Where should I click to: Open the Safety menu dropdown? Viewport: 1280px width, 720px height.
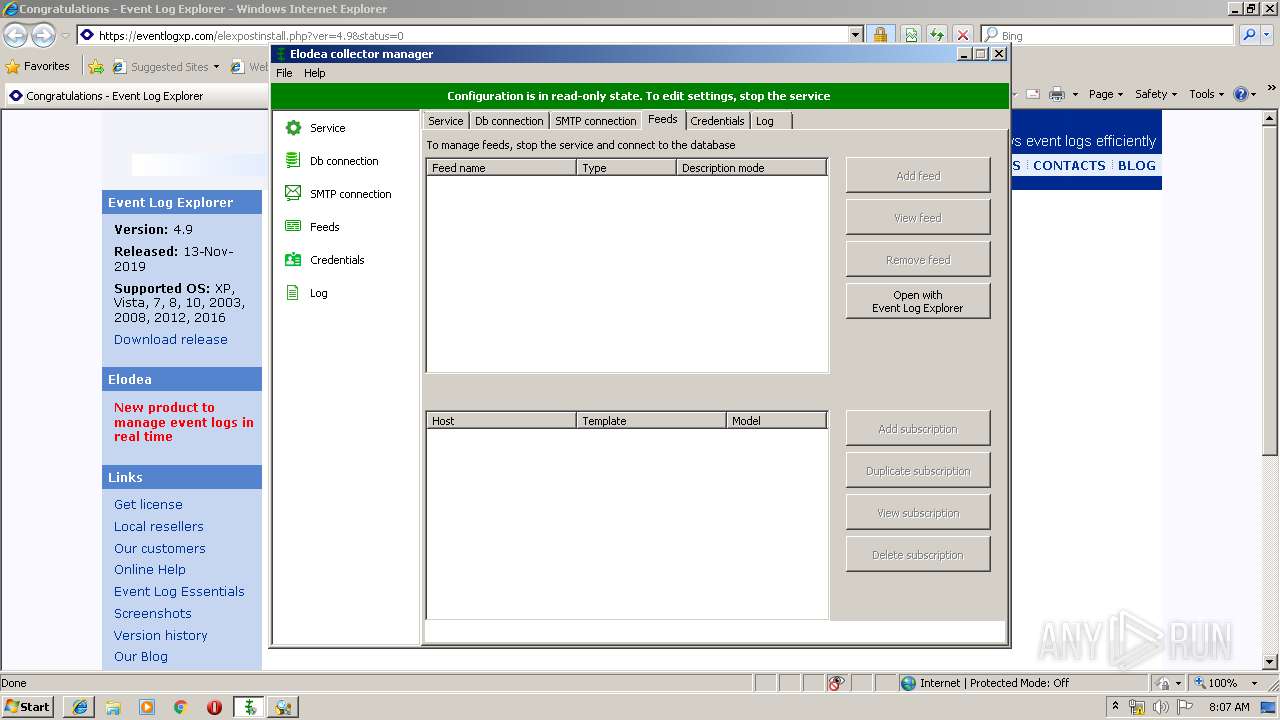(1155, 94)
